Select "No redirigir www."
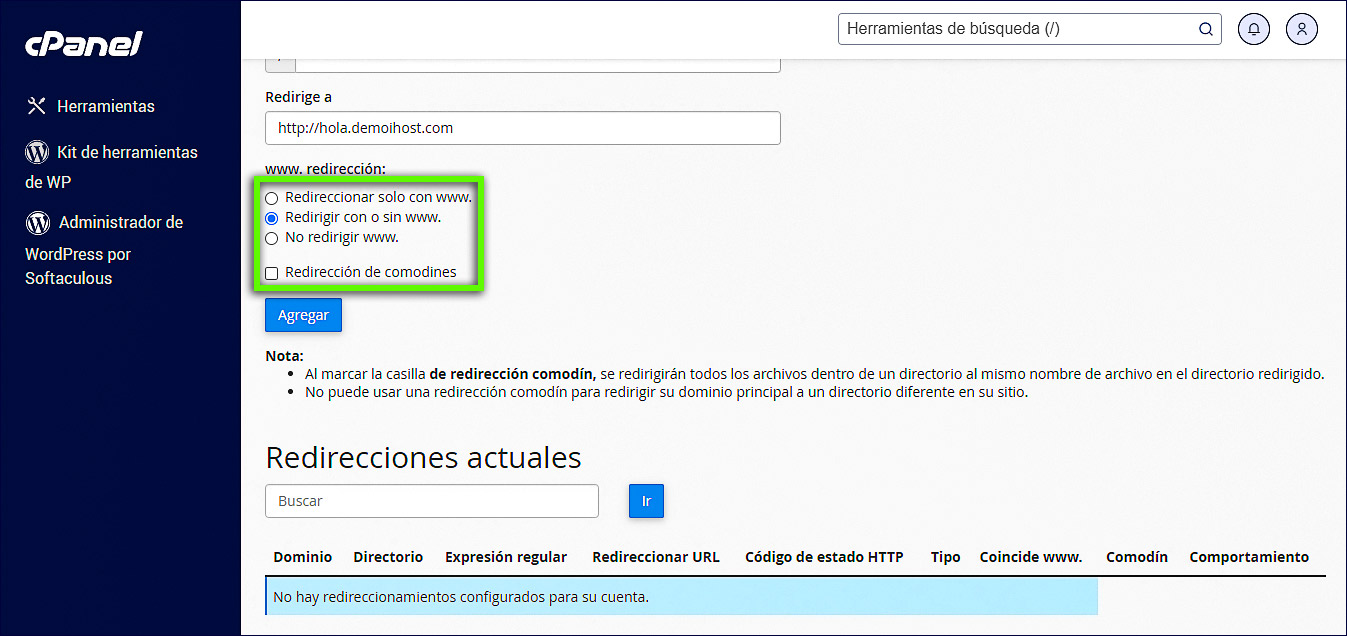This screenshot has width=1347, height=636. (x=271, y=238)
